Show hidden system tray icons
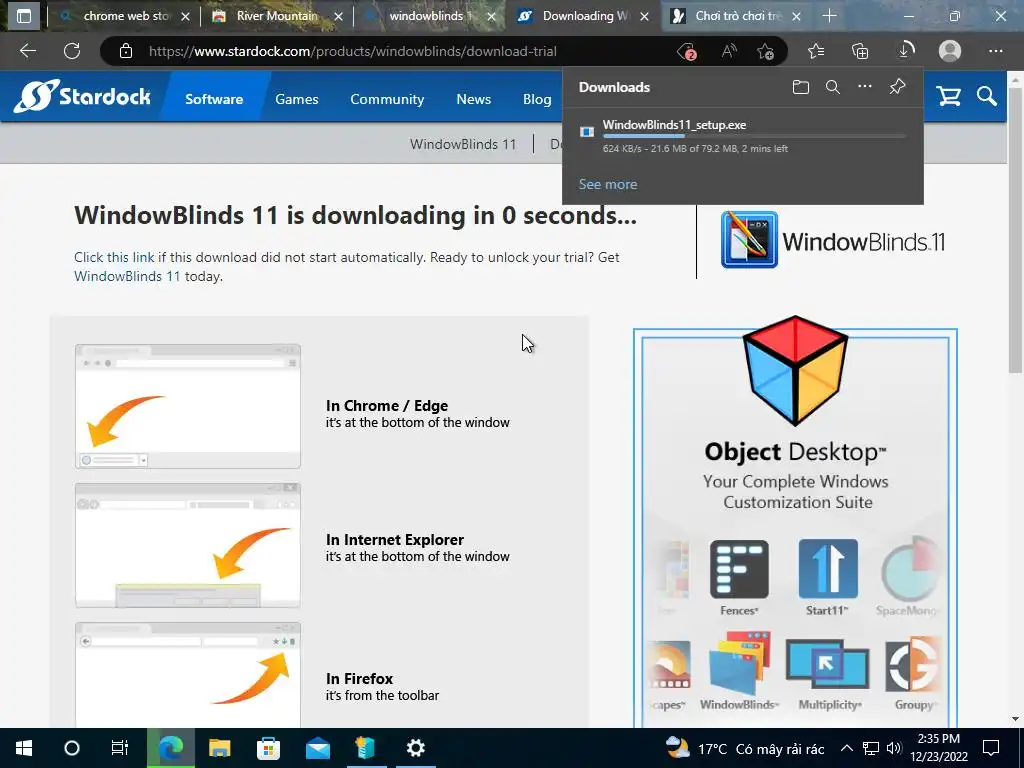This screenshot has width=1024, height=768. pyautogui.click(x=846, y=748)
